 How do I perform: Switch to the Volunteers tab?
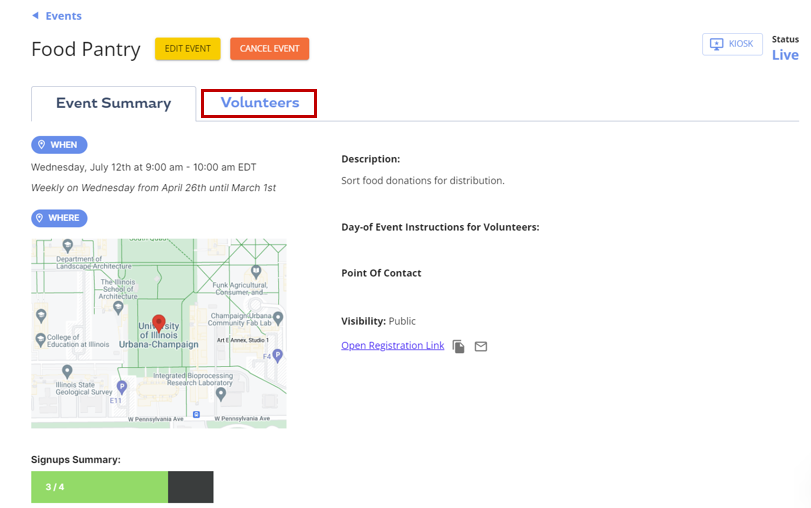click(259, 103)
